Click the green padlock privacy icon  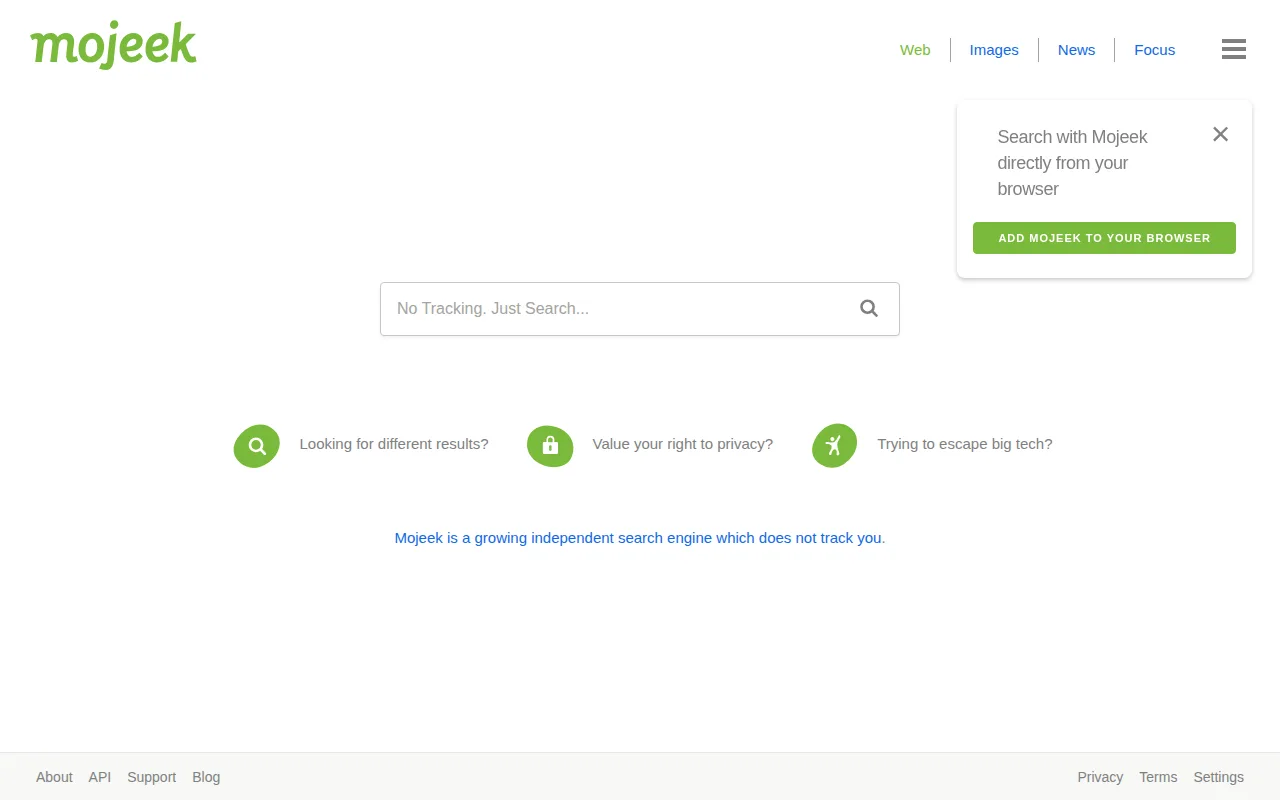point(550,446)
